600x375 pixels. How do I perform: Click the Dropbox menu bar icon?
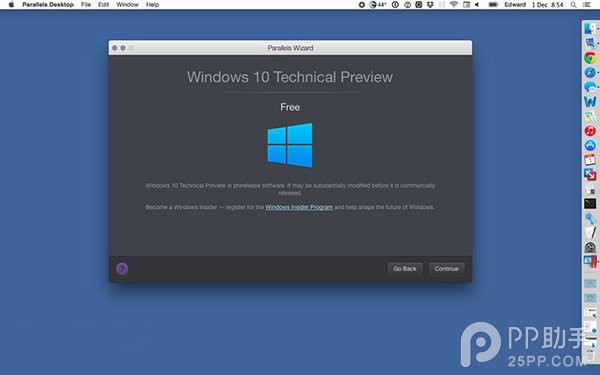coord(430,5)
